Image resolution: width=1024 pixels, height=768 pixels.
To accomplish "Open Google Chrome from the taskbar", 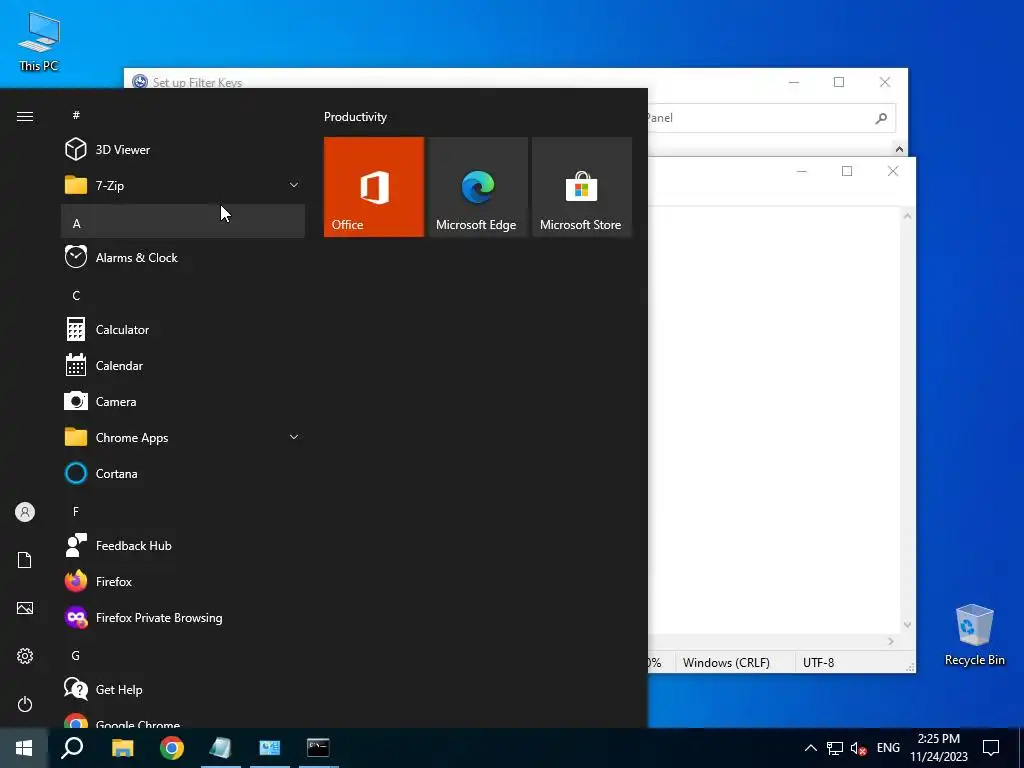I will [172, 748].
